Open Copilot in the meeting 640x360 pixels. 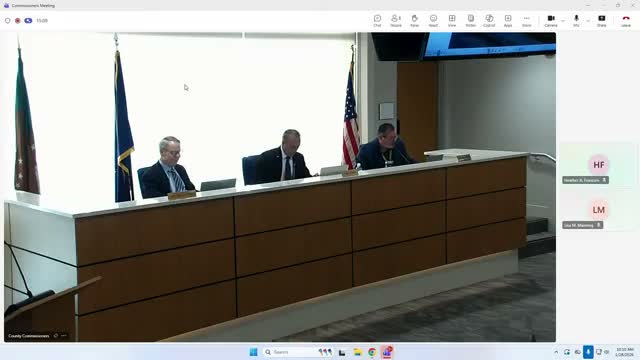pyautogui.click(x=489, y=20)
